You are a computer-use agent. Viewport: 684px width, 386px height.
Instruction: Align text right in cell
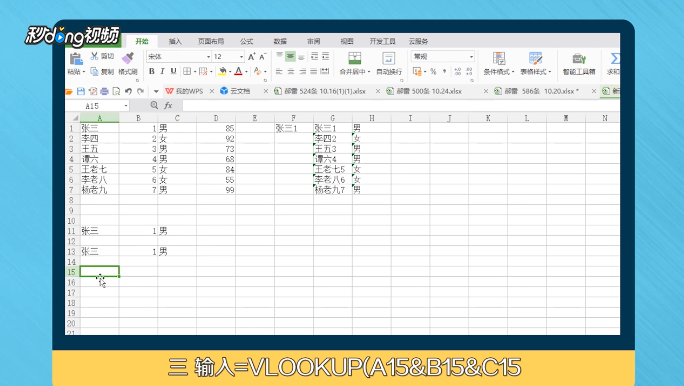pyautogui.click(x=302, y=71)
